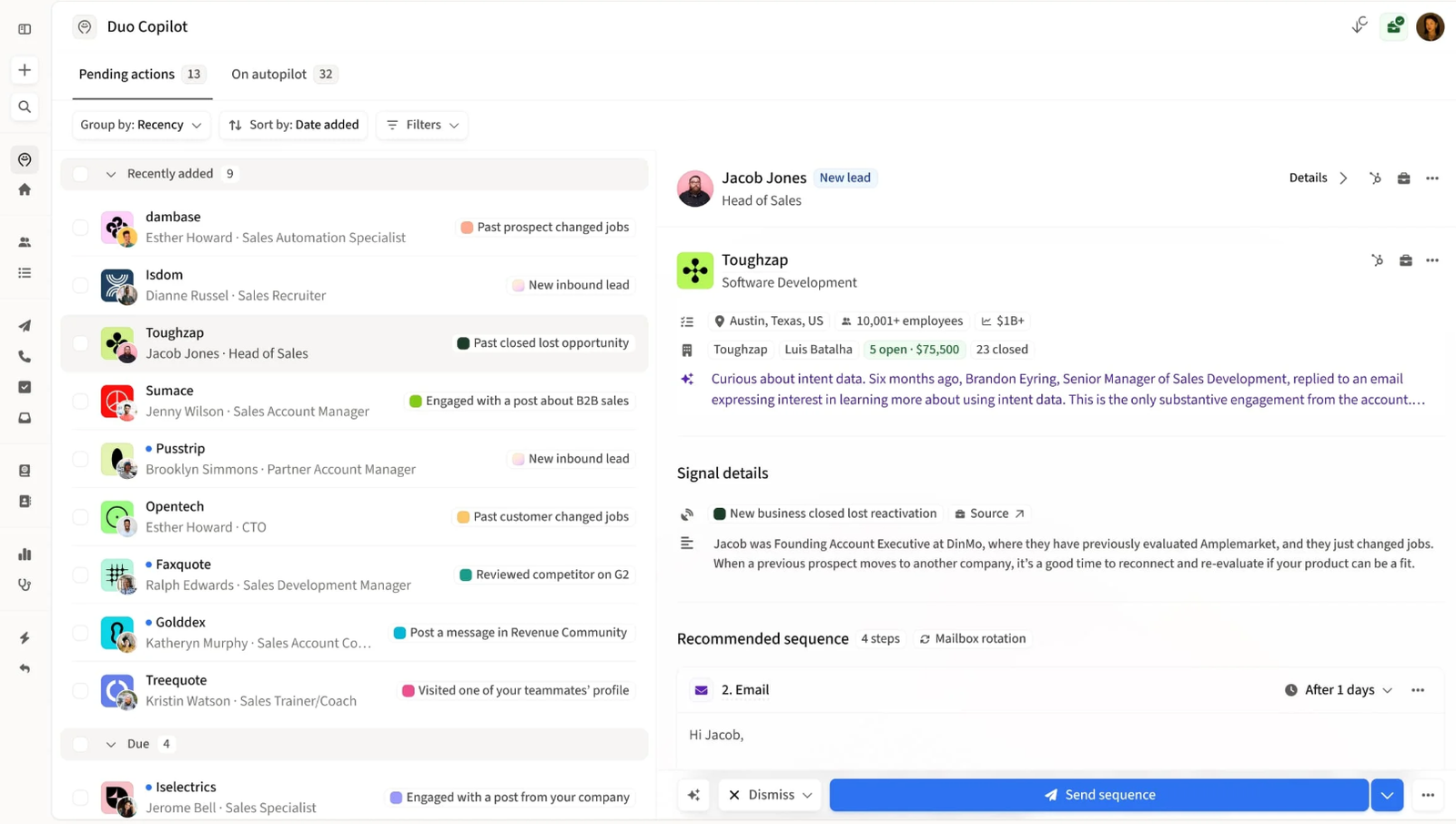Open the Filters dropdown
Screen dimensions: 1456x824
pos(422,125)
